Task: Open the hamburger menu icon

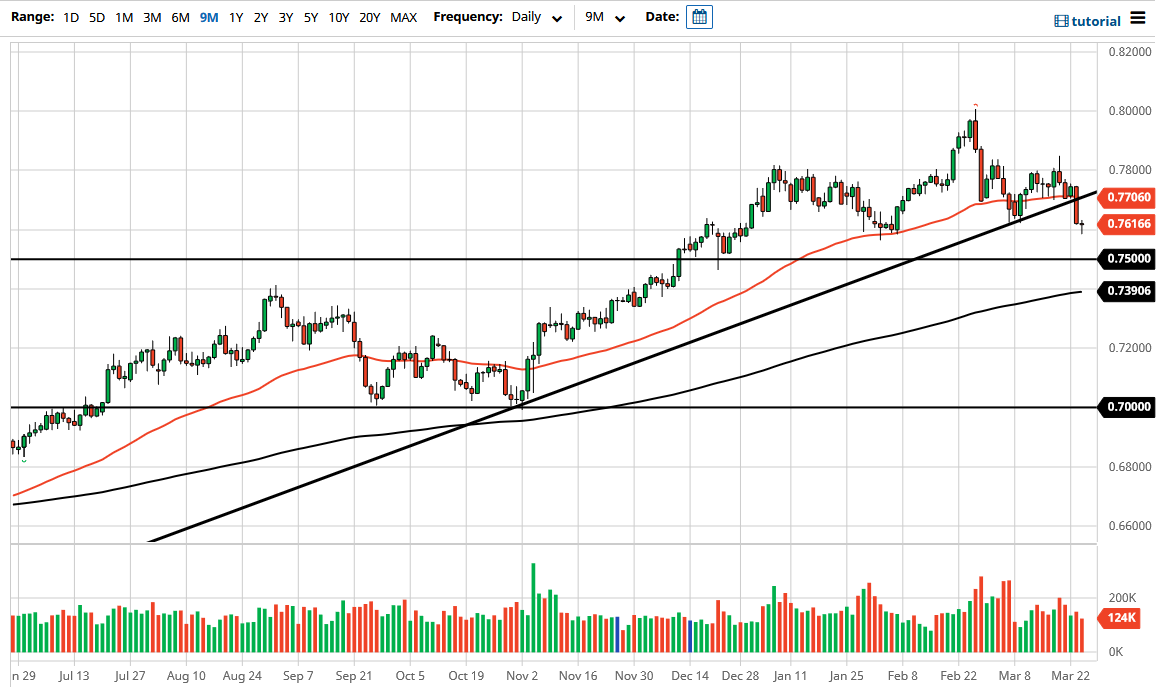Action: pos(1138,17)
